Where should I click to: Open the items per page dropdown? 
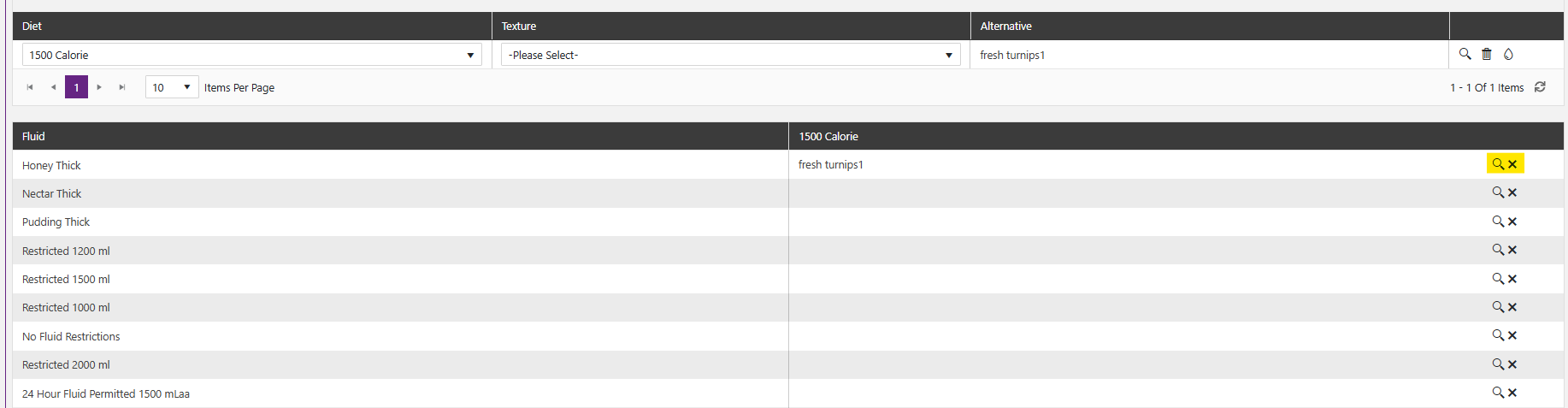[x=172, y=87]
